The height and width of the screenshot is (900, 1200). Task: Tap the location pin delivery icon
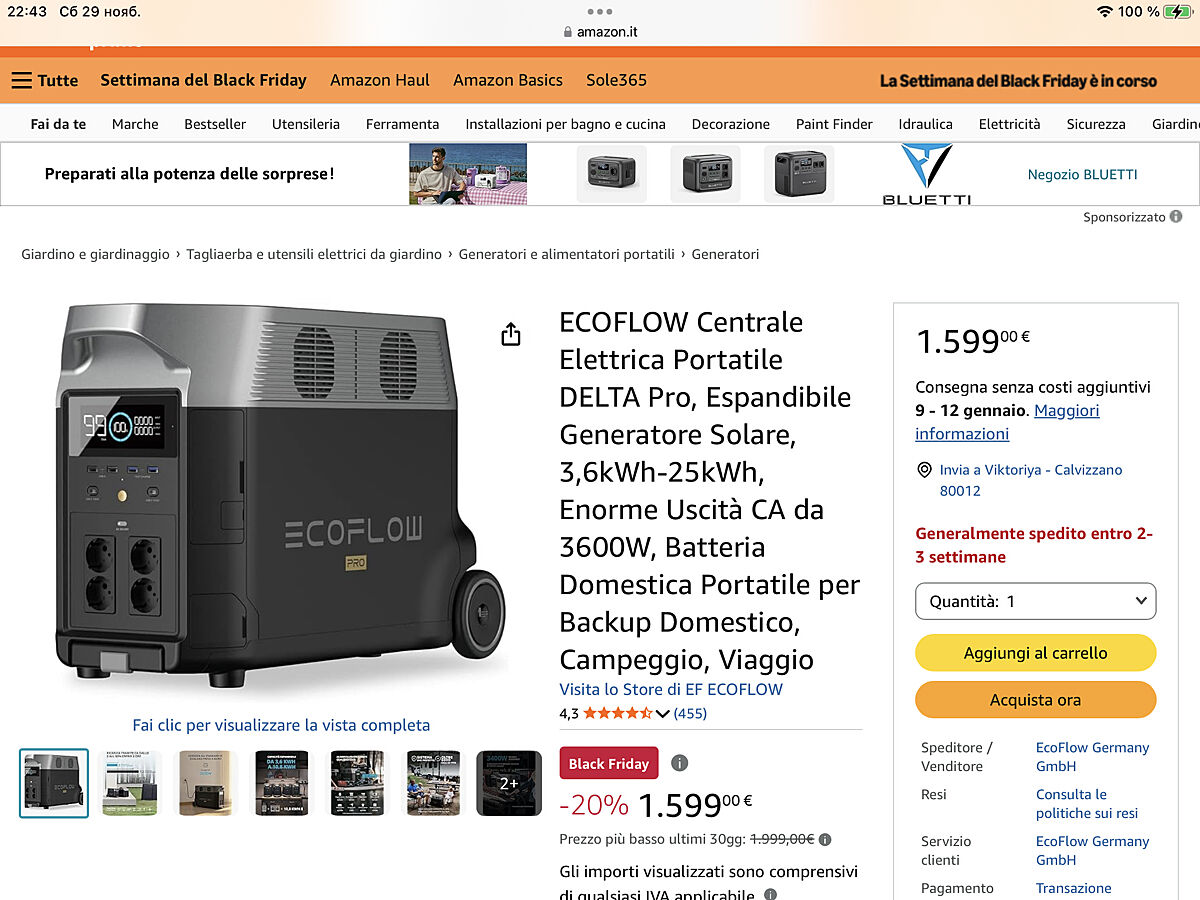pos(924,470)
